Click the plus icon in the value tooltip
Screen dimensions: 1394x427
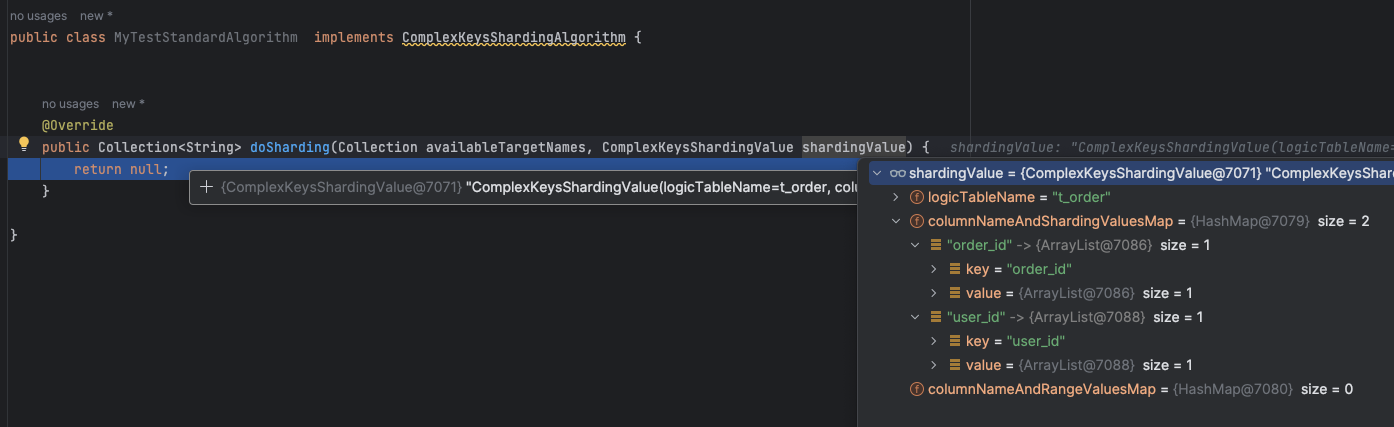point(206,187)
